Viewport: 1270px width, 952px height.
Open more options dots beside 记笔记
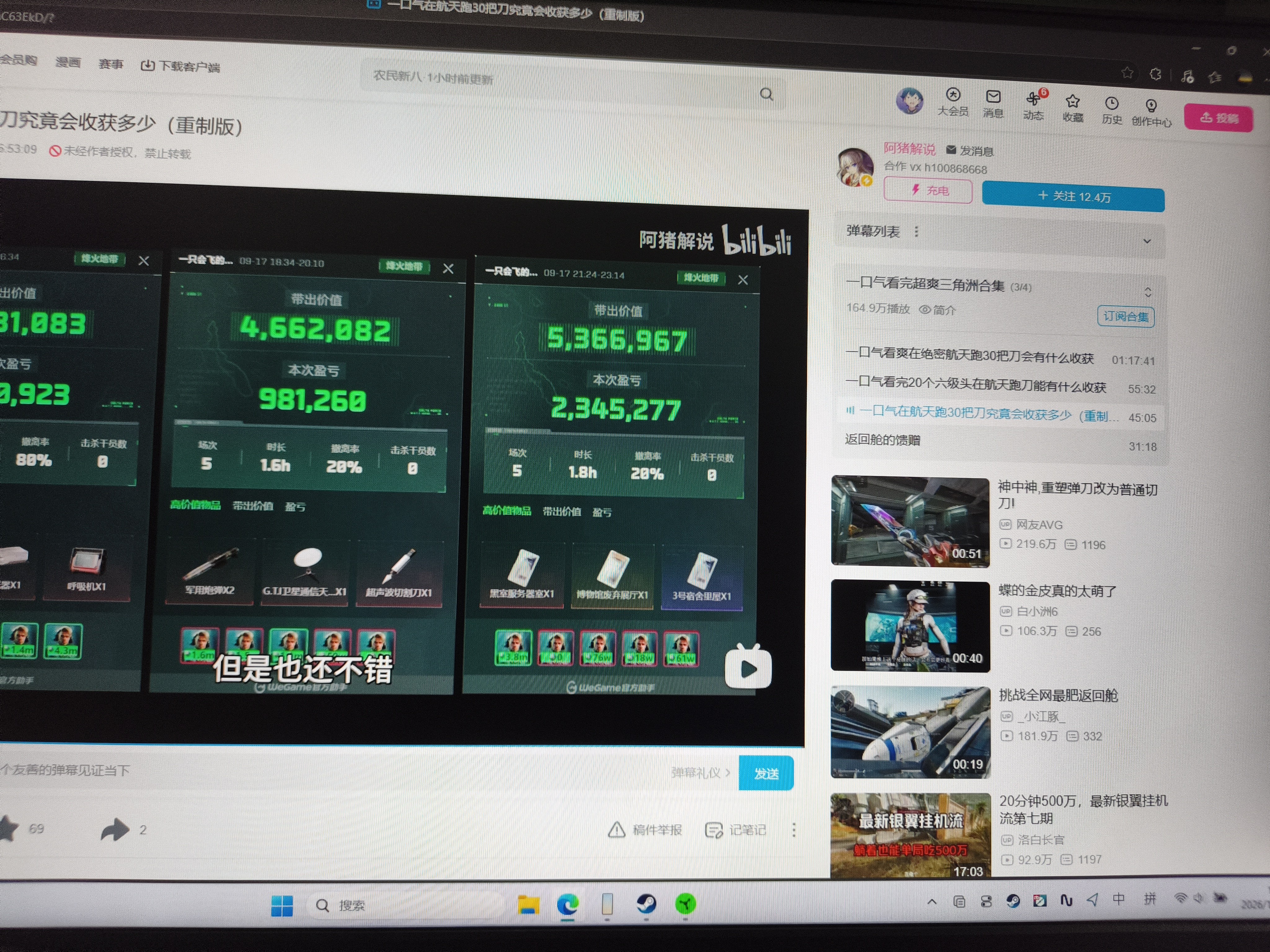pyautogui.click(x=793, y=830)
